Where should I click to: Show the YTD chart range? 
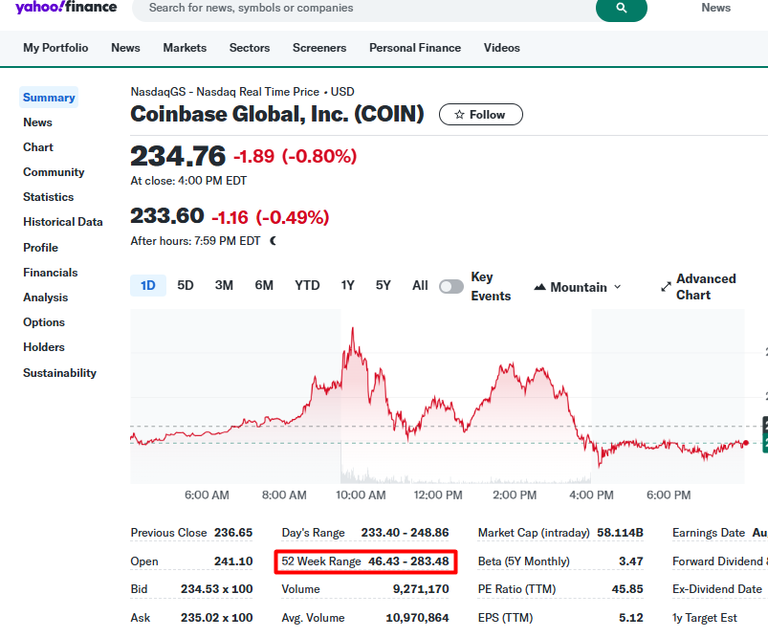coord(307,285)
